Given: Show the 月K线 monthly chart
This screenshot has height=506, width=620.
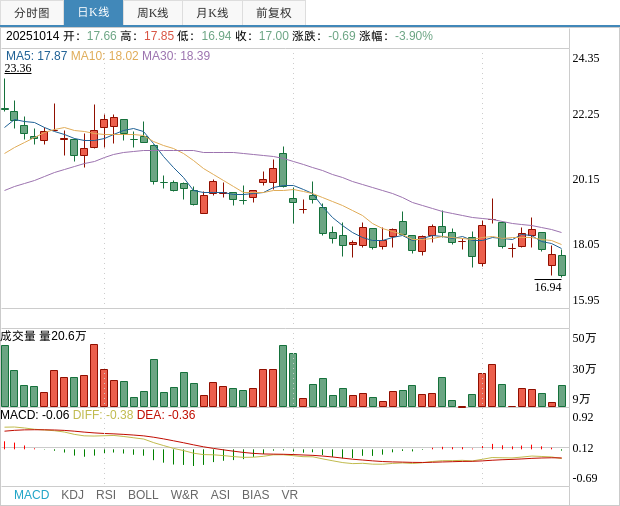Looking at the screenshot, I should (212, 13).
